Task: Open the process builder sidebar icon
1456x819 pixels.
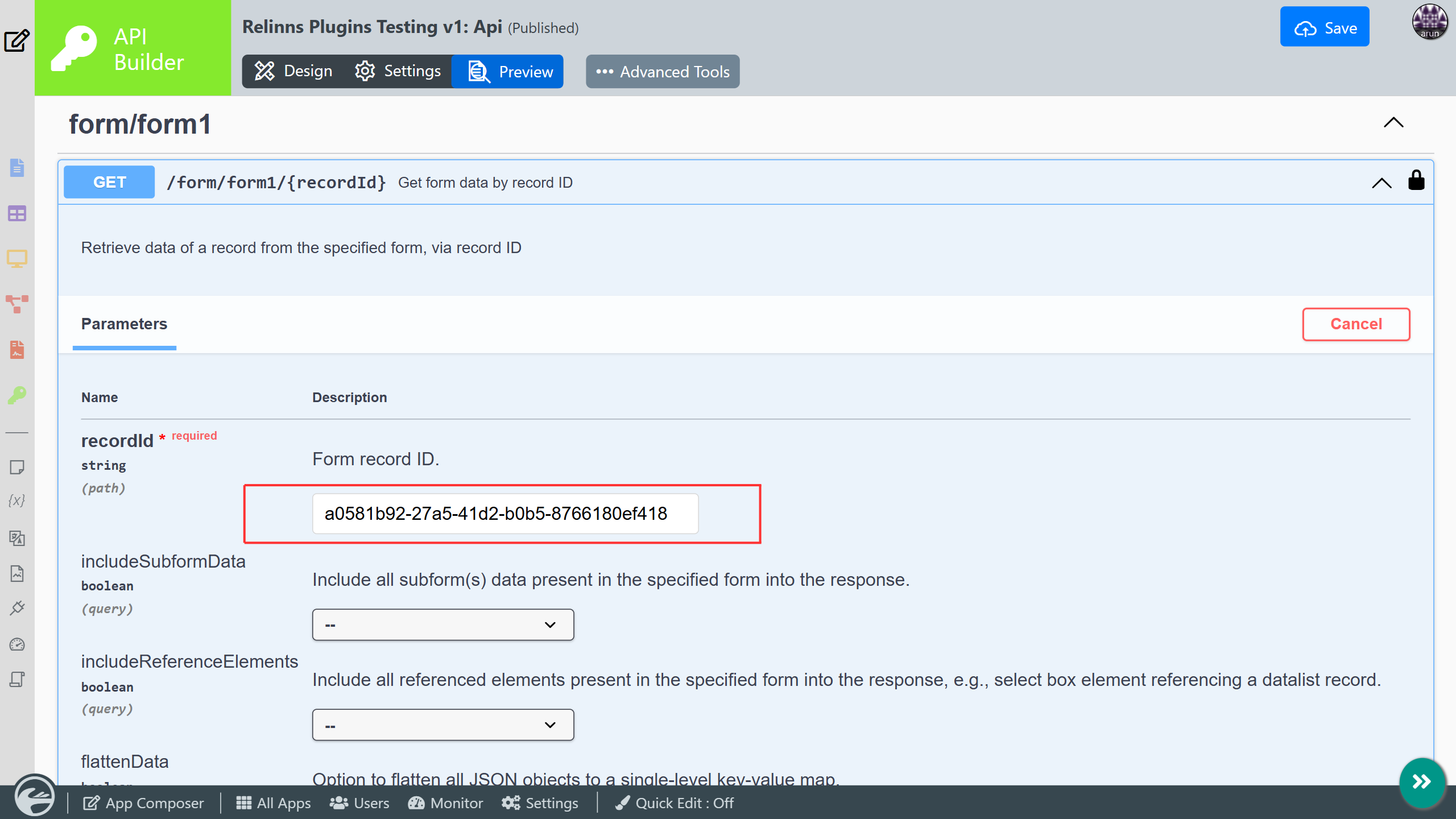Action: coord(17,304)
